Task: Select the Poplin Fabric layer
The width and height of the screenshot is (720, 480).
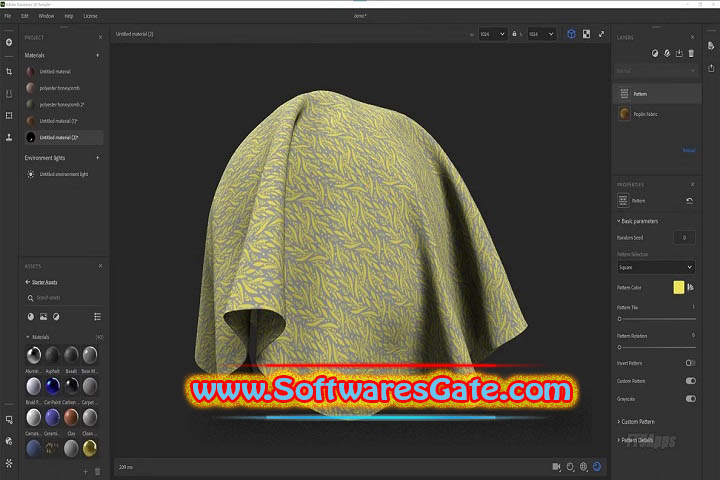Action: (657, 114)
